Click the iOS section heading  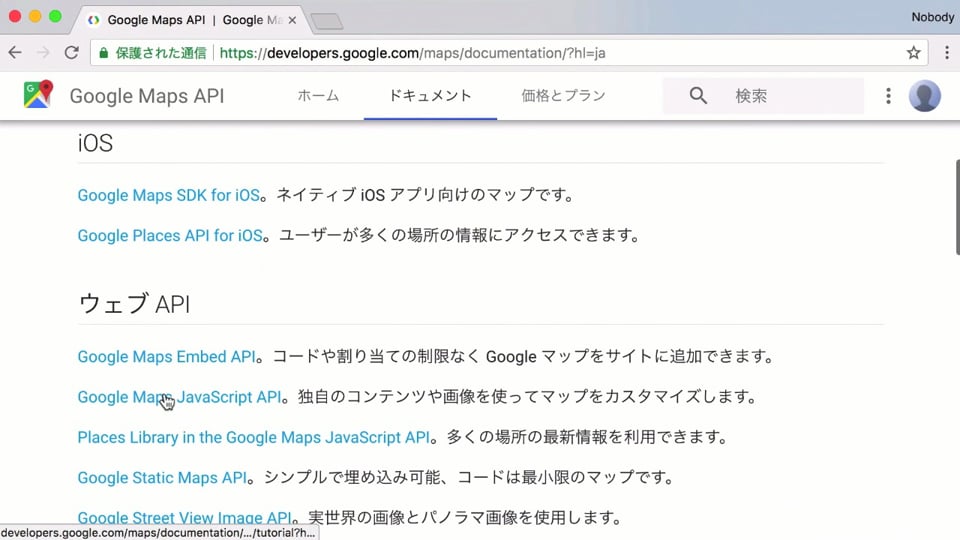[x=95, y=143]
